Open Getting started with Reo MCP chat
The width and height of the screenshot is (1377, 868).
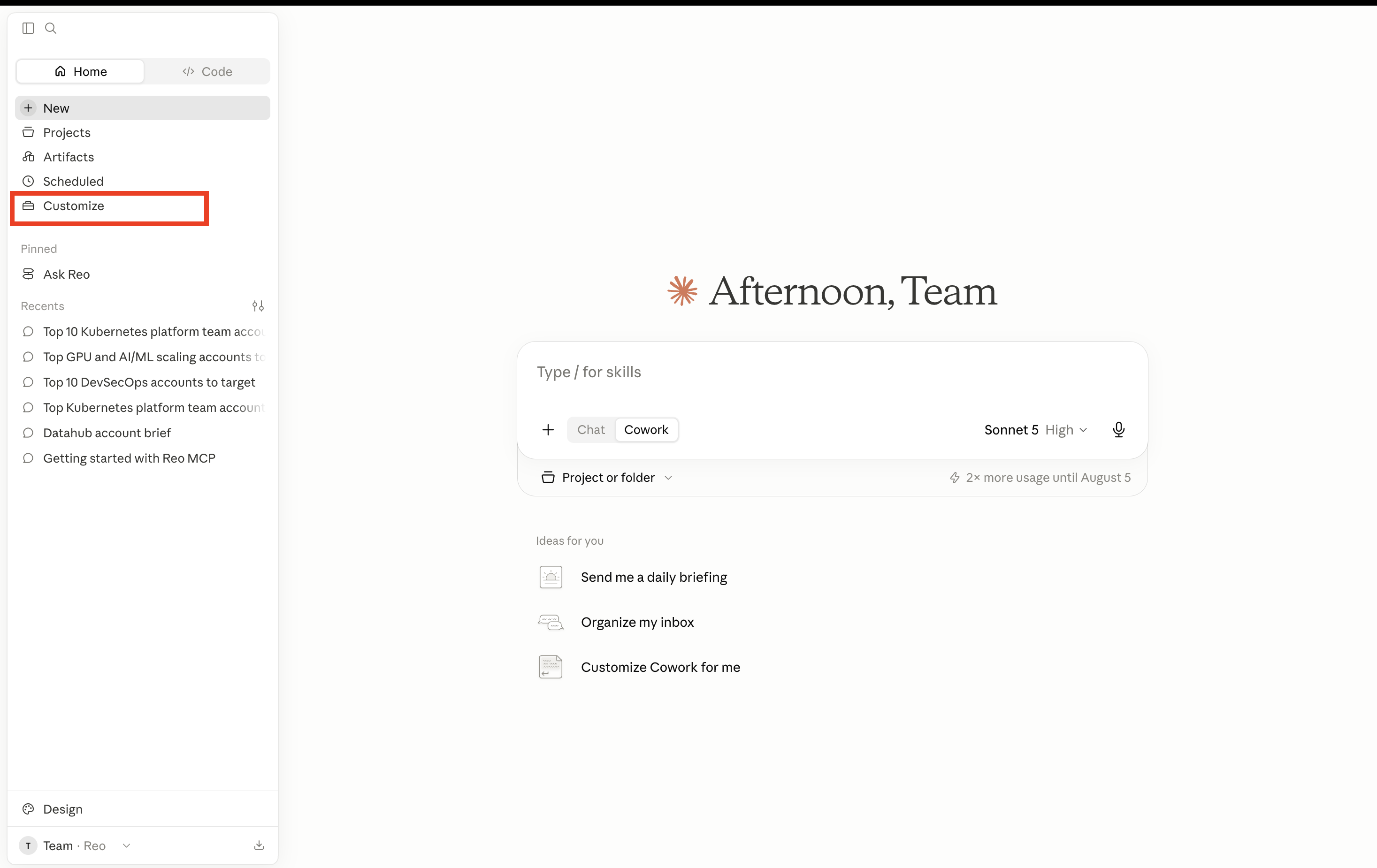(x=142, y=458)
